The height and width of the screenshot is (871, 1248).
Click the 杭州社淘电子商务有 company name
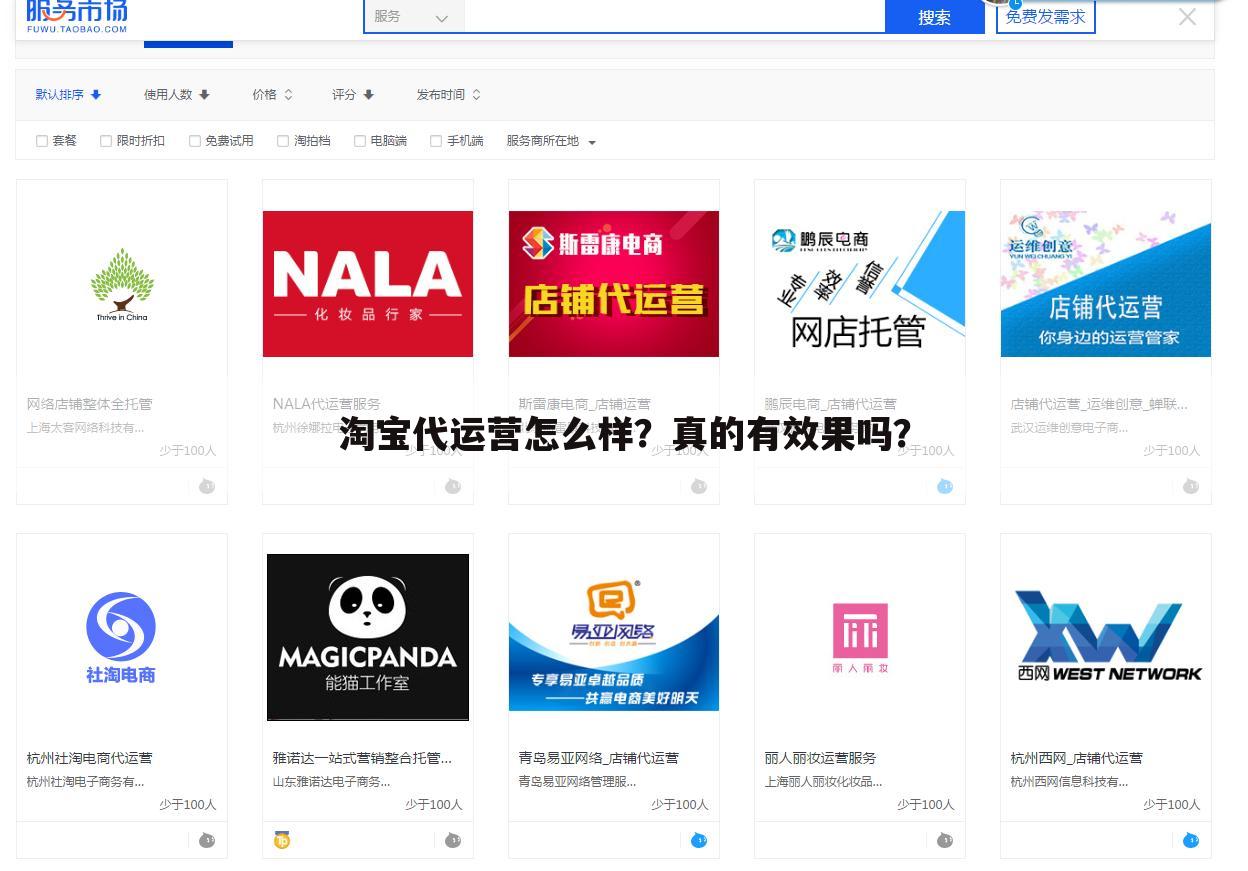point(86,781)
